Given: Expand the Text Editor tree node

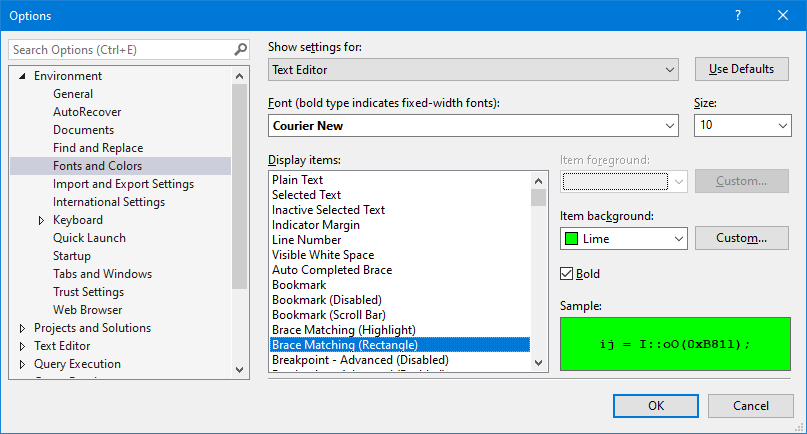Looking at the screenshot, I should (22, 346).
